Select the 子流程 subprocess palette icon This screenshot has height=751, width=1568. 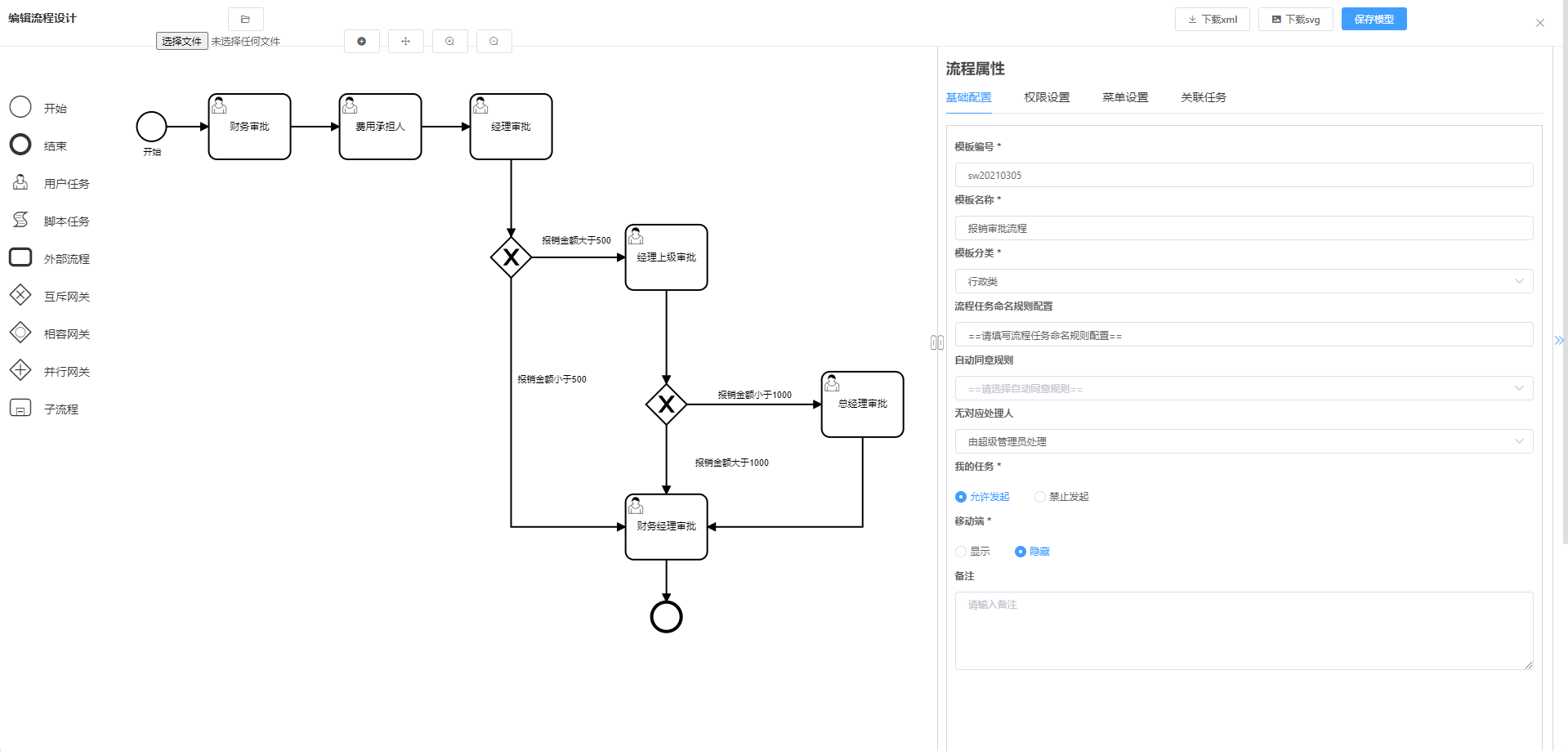[x=20, y=408]
